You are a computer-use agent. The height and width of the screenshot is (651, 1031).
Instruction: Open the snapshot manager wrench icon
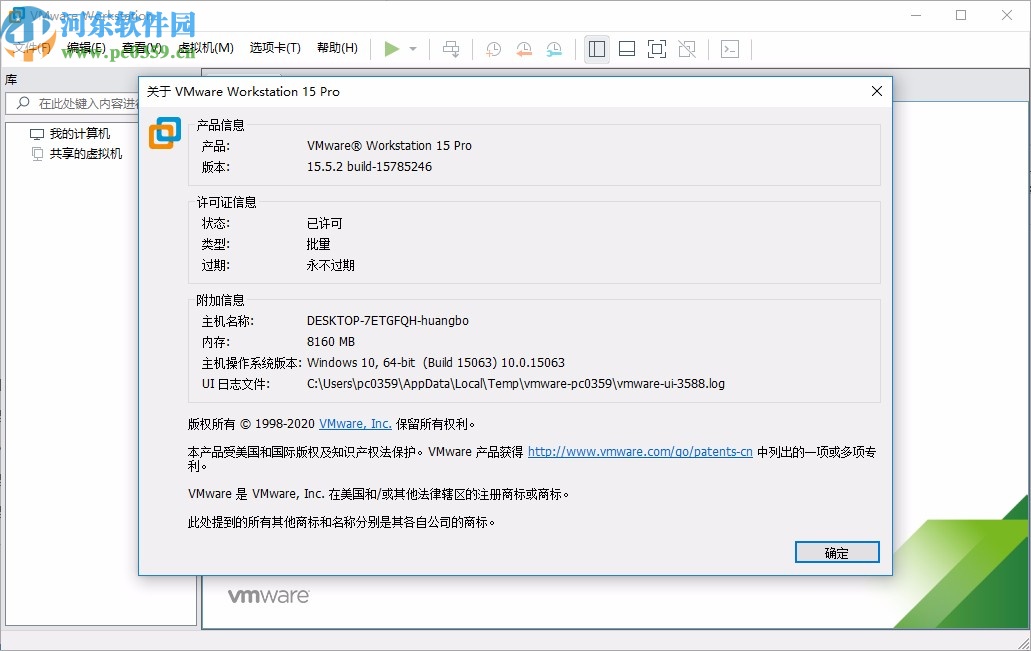tap(553, 48)
